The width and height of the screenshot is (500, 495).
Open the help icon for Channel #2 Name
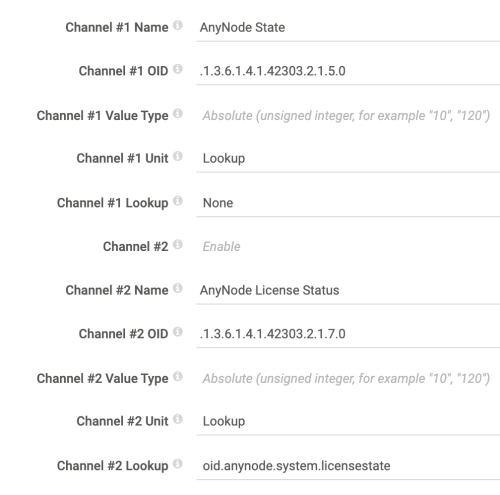tap(178, 288)
